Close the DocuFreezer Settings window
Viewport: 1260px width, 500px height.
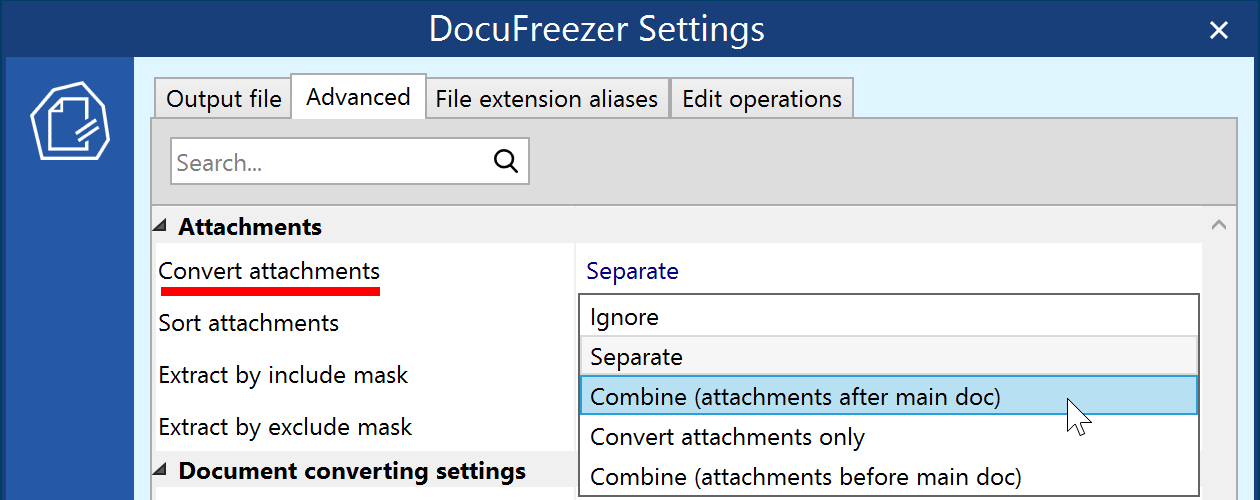(x=1218, y=30)
